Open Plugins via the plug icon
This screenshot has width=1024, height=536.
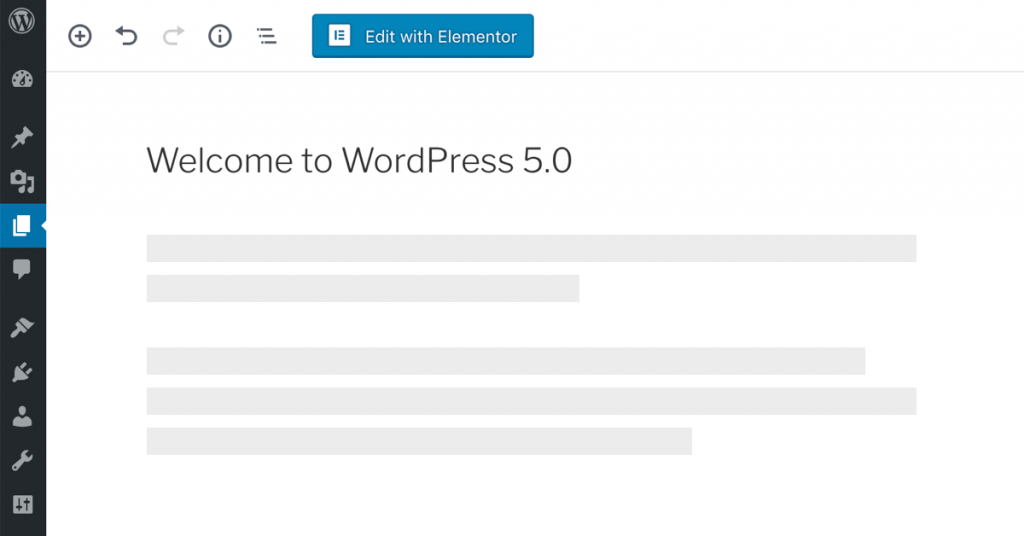coord(22,372)
